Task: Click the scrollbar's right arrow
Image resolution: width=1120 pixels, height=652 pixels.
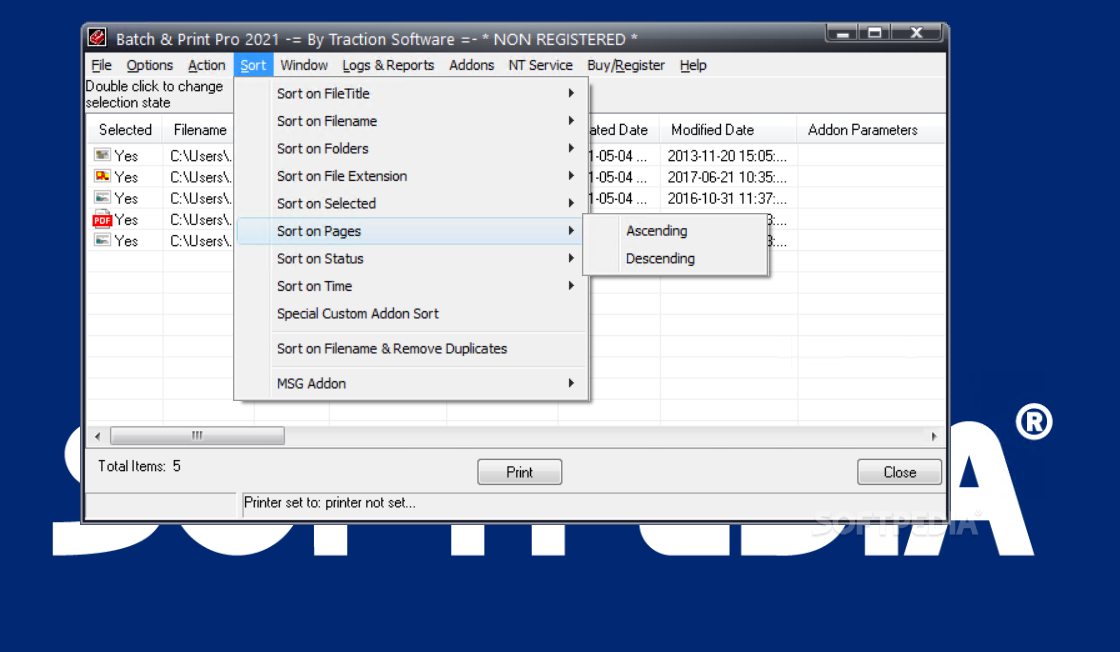Action: 934,436
